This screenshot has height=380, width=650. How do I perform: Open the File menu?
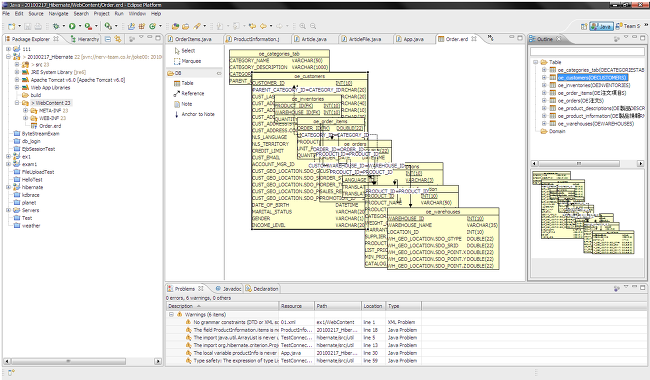coord(6,14)
